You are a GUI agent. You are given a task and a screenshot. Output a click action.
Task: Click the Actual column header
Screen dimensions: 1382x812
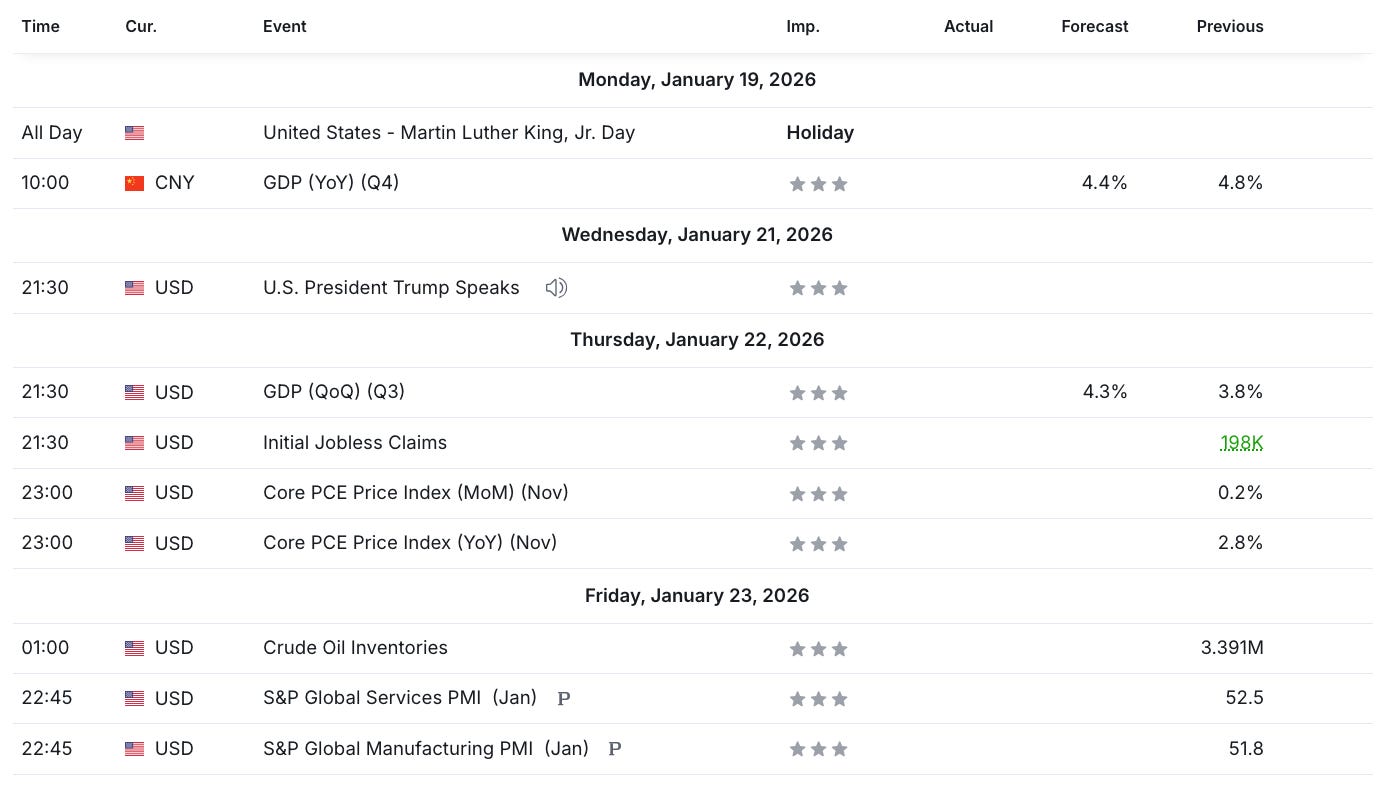click(968, 27)
